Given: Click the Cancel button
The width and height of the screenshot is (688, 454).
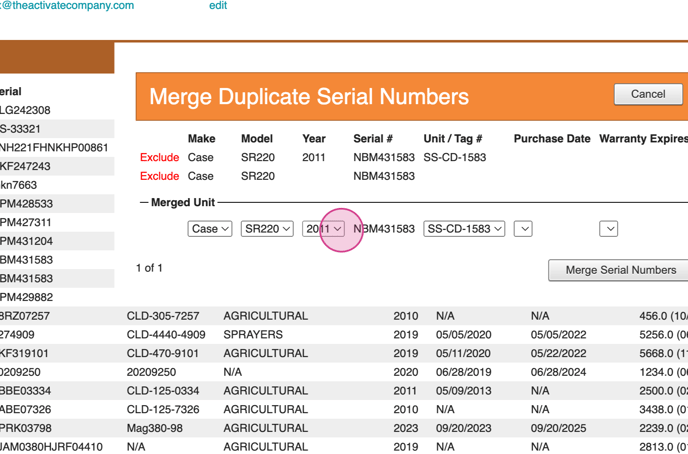Looking at the screenshot, I should click(648, 94).
